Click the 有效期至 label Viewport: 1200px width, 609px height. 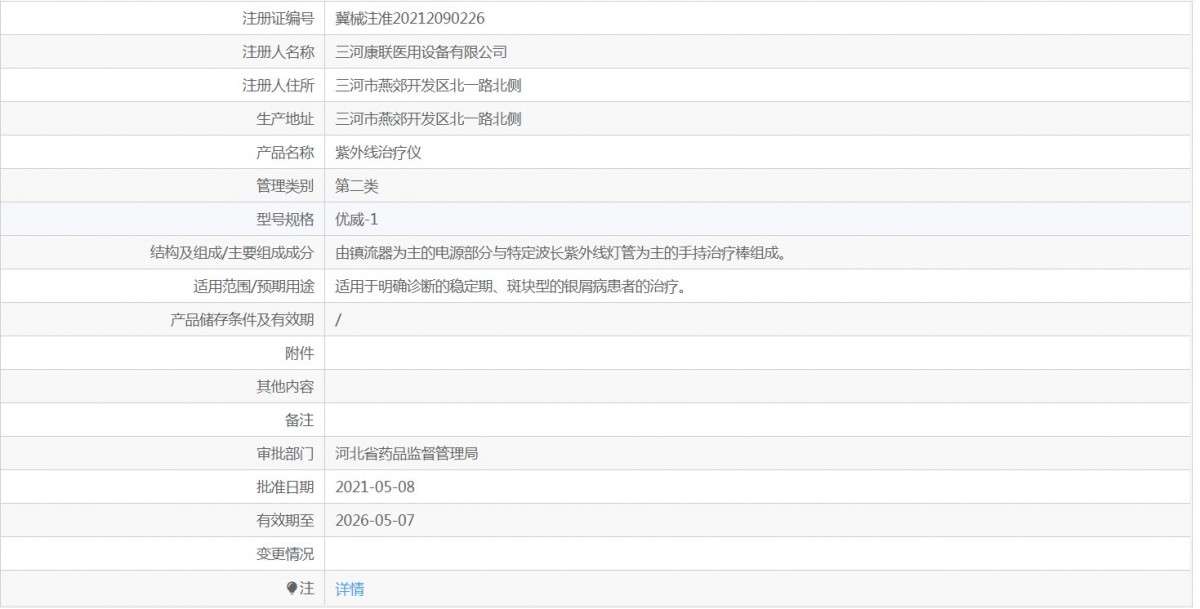[x=285, y=521]
